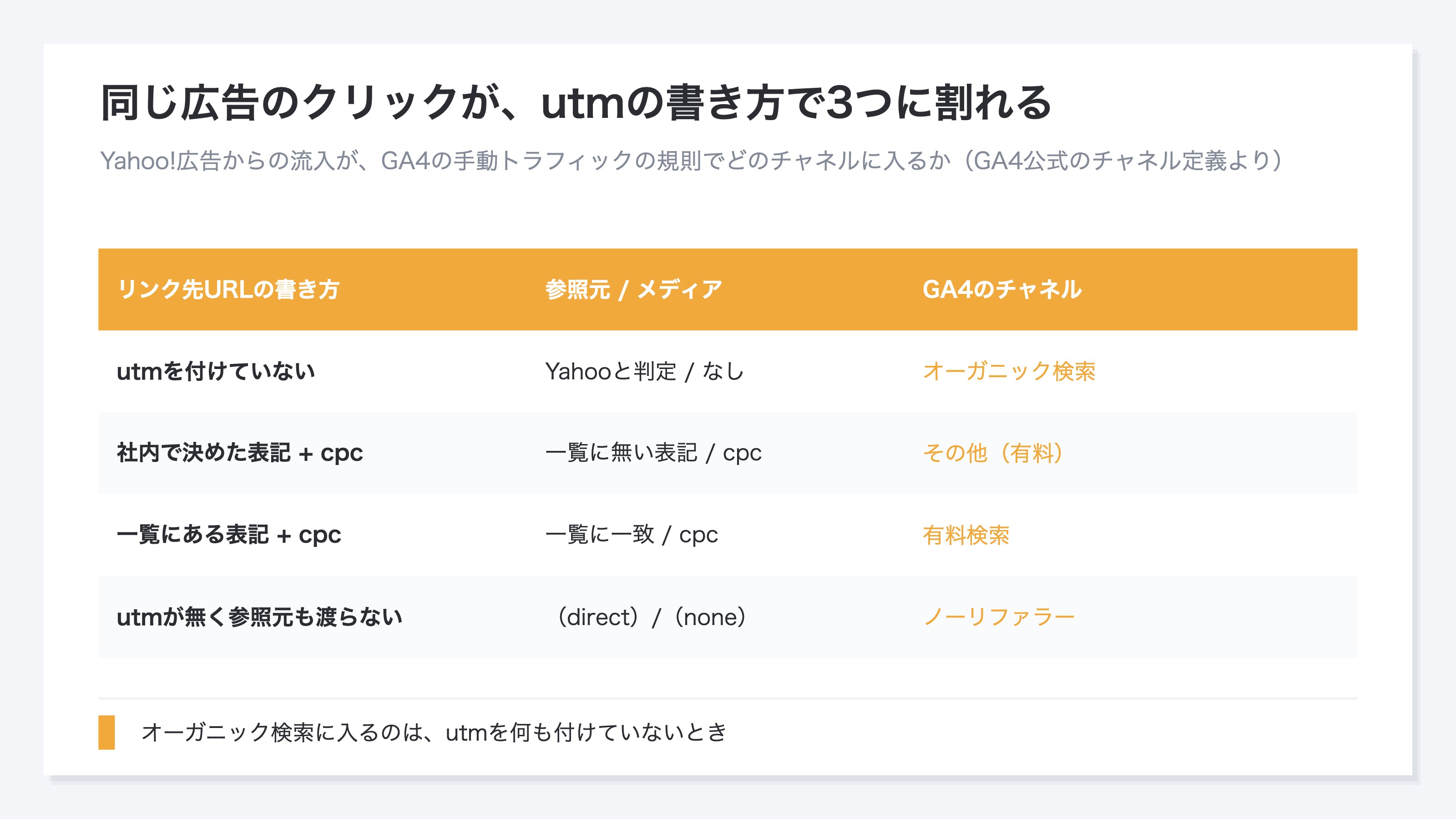This screenshot has height=819, width=1456.
Task: Select the 一覧にある表記 + cpc cell
Action: (x=229, y=535)
